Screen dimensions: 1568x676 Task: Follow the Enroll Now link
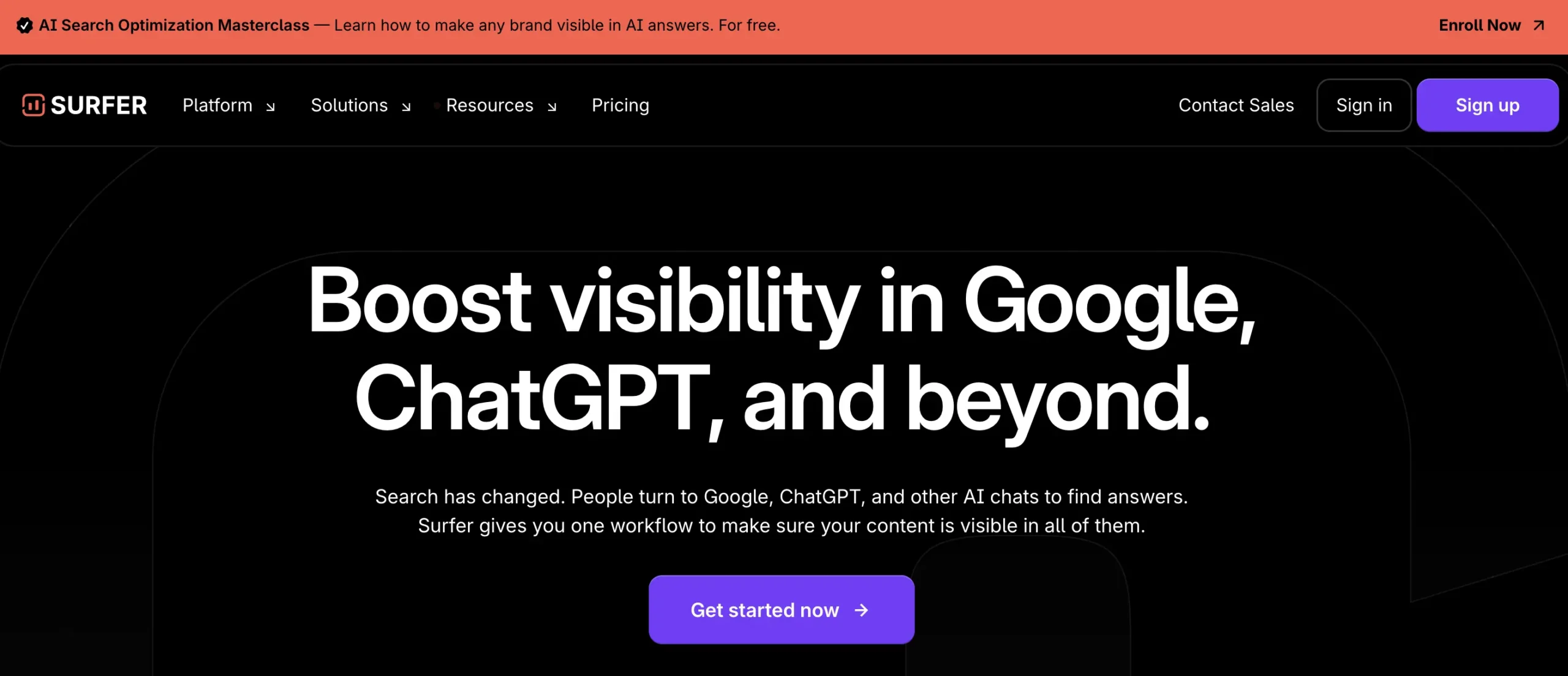pyautogui.click(x=1491, y=25)
